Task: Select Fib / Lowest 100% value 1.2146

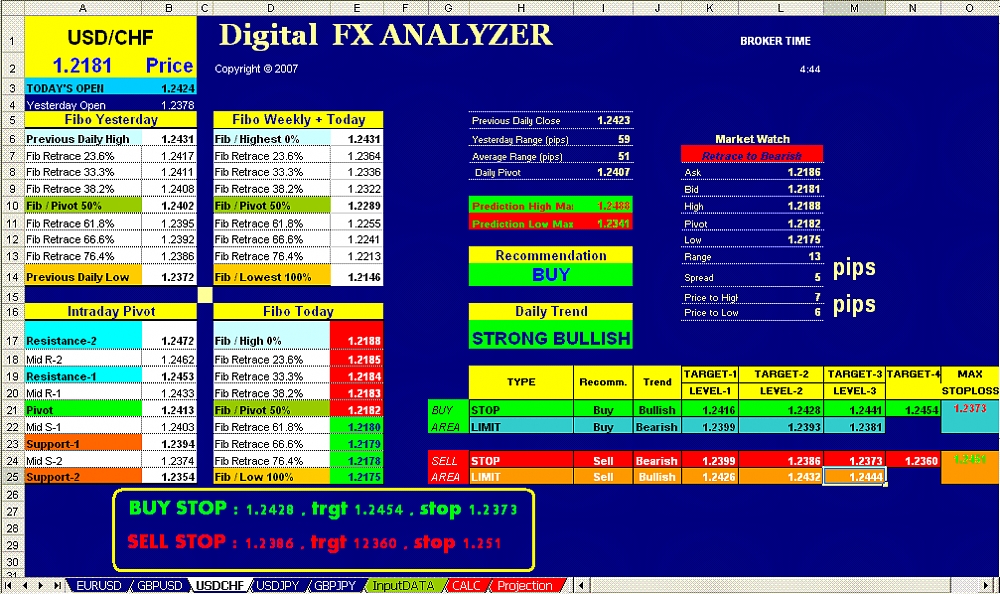Action: coord(357,277)
